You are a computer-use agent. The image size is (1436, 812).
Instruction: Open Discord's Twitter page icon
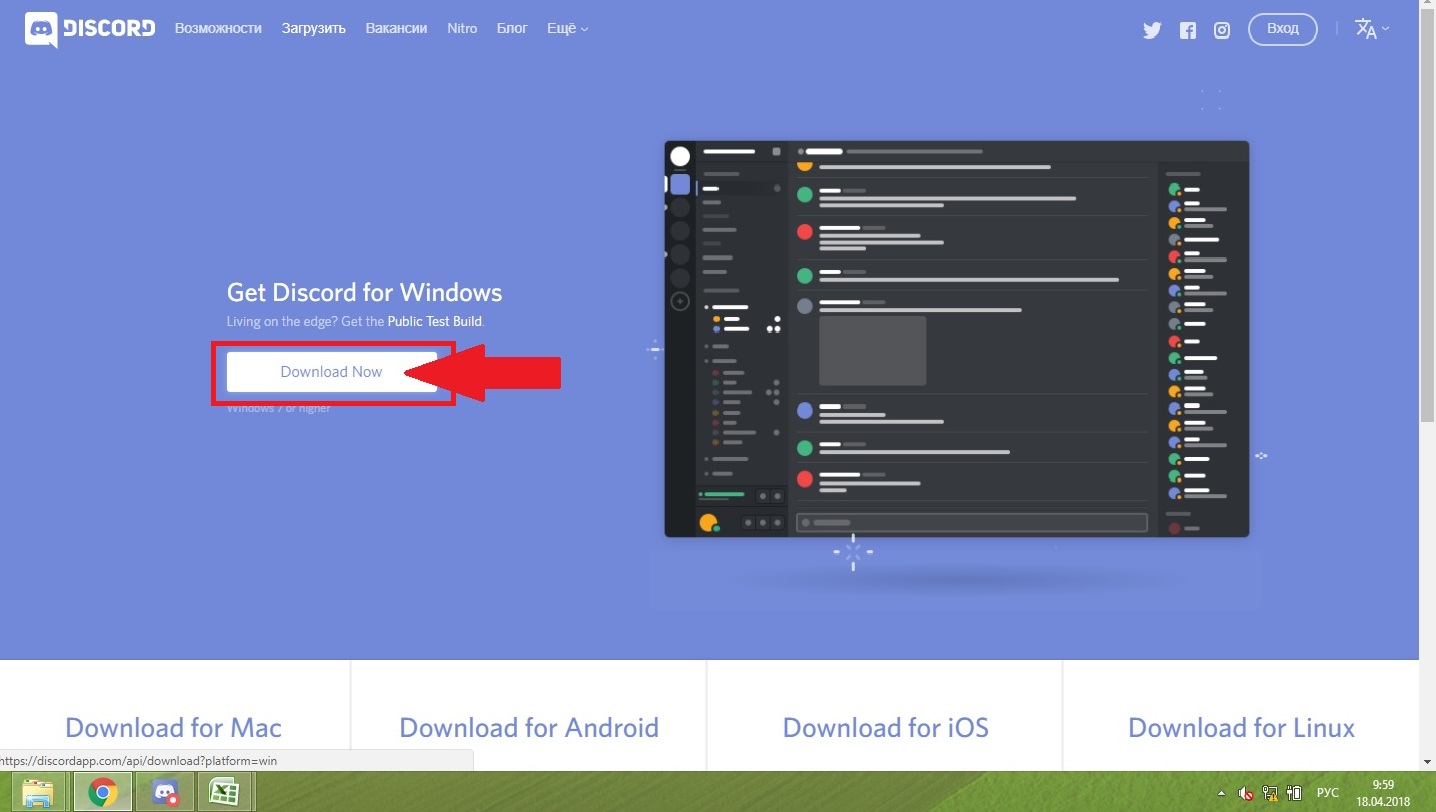tap(1152, 30)
